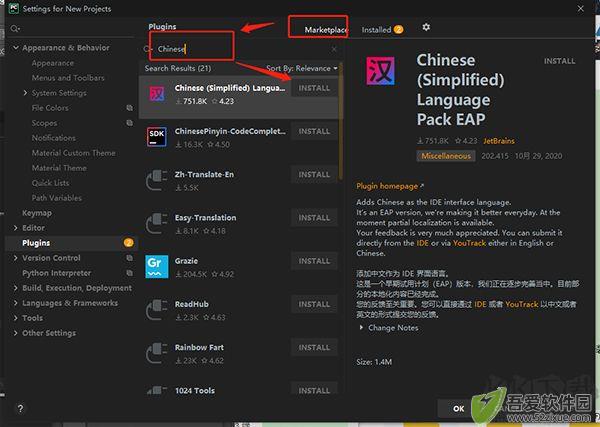Click the Chinese Language Pack plugin icon in results
600x427 pixels.
157,93
